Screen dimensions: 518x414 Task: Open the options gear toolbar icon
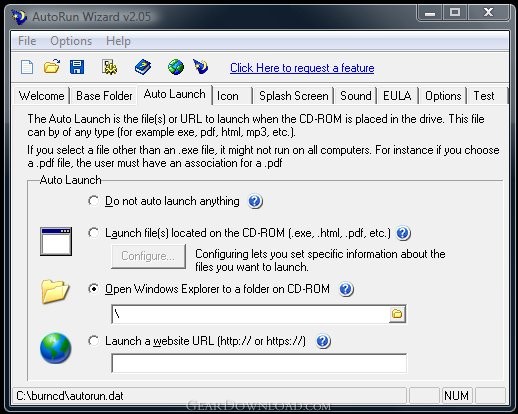tap(109, 67)
